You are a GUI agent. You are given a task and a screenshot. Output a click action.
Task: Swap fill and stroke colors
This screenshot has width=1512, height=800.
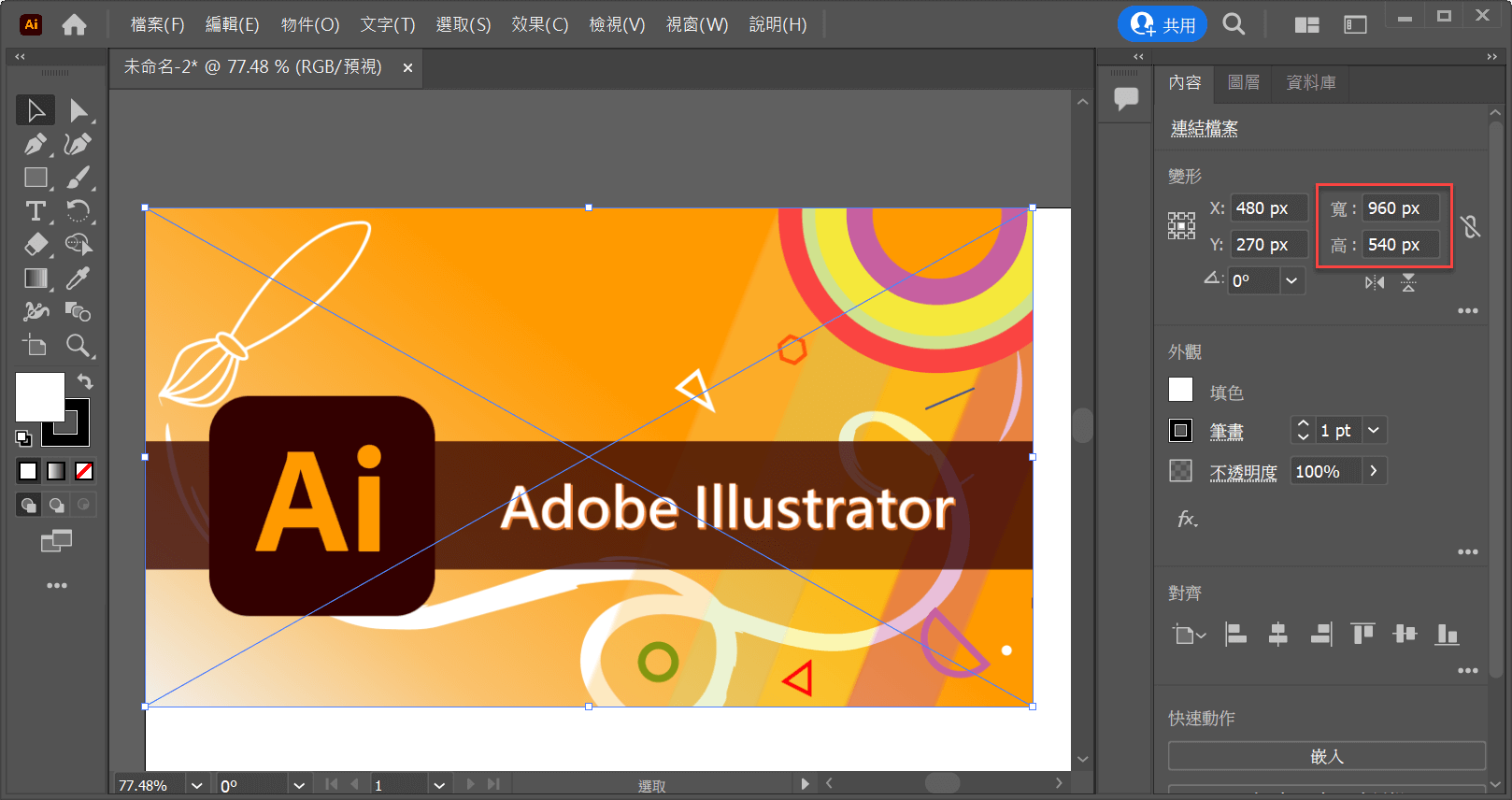click(x=85, y=380)
